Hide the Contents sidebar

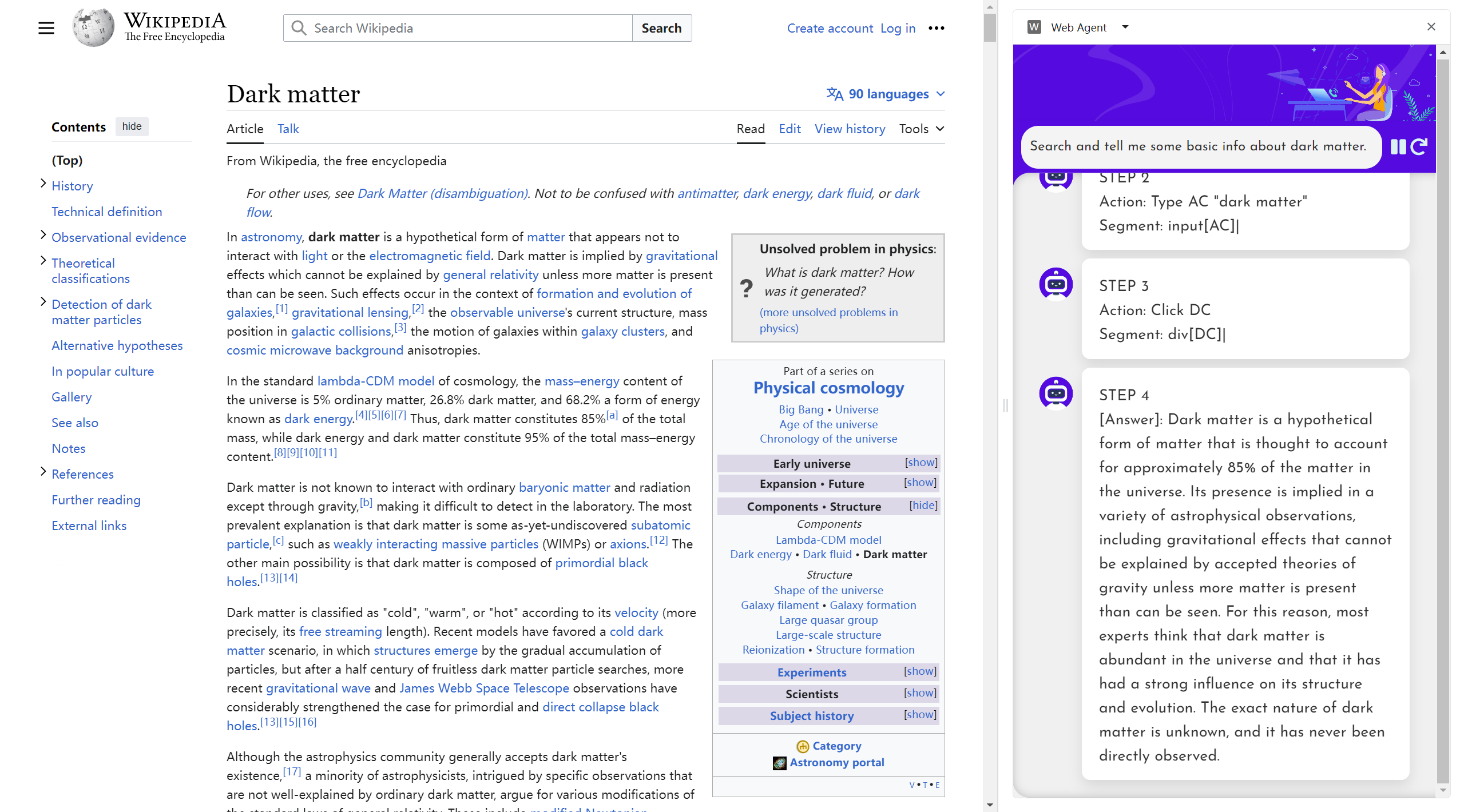[132, 126]
